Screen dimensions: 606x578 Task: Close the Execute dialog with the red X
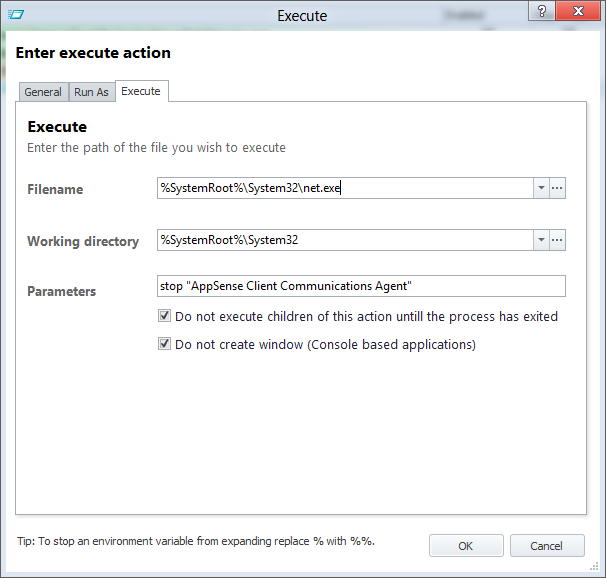click(578, 11)
